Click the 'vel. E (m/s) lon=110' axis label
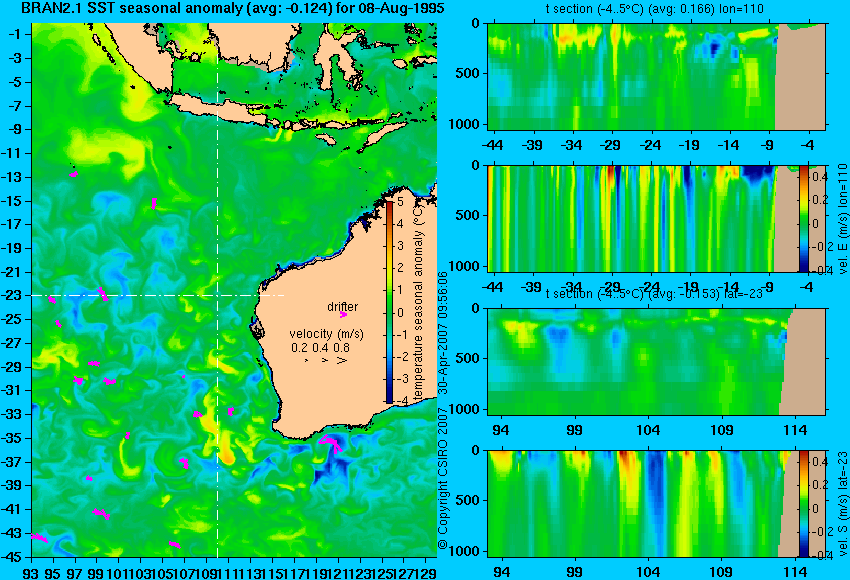 click(843, 218)
